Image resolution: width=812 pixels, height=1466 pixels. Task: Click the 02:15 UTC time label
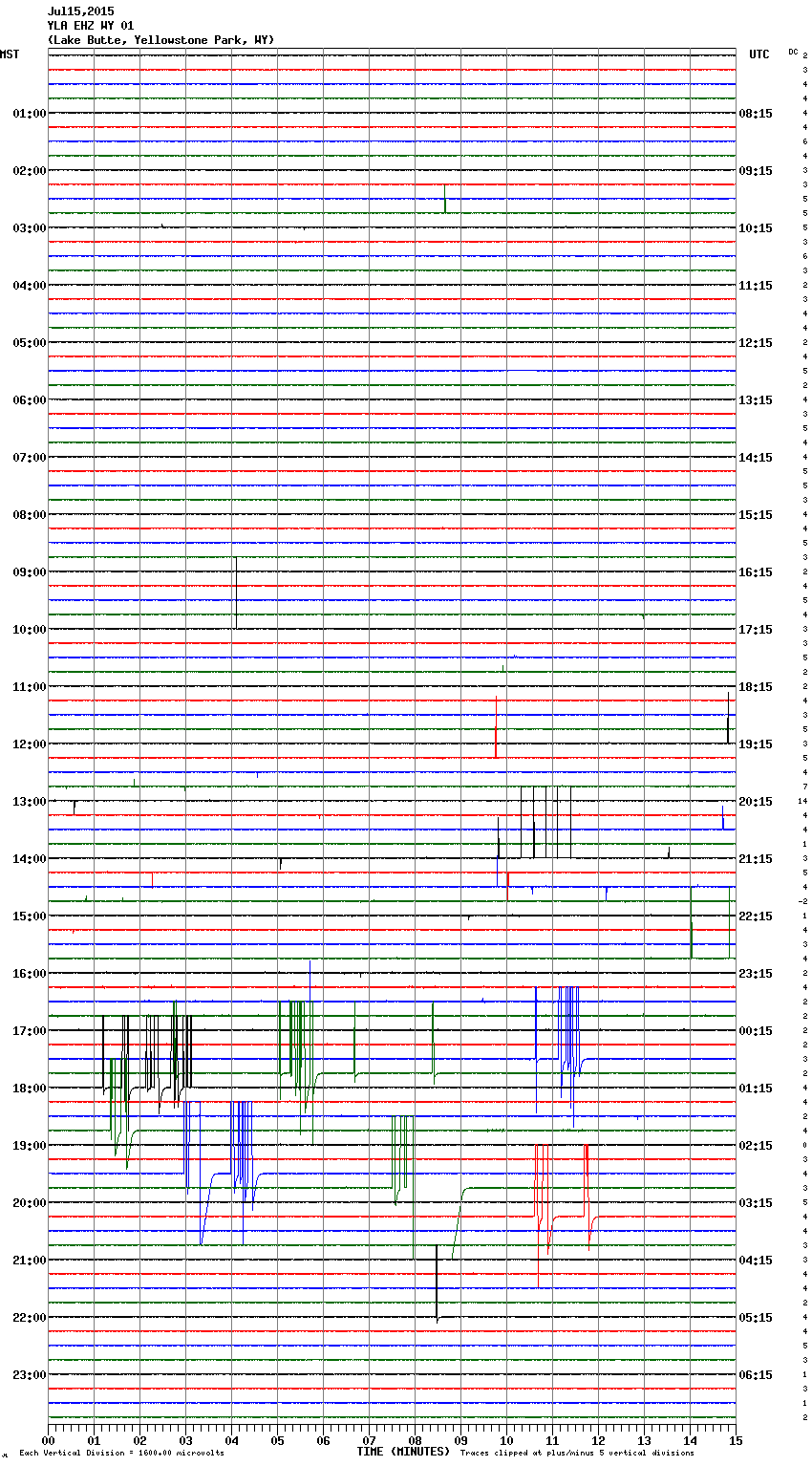coord(756,1146)
